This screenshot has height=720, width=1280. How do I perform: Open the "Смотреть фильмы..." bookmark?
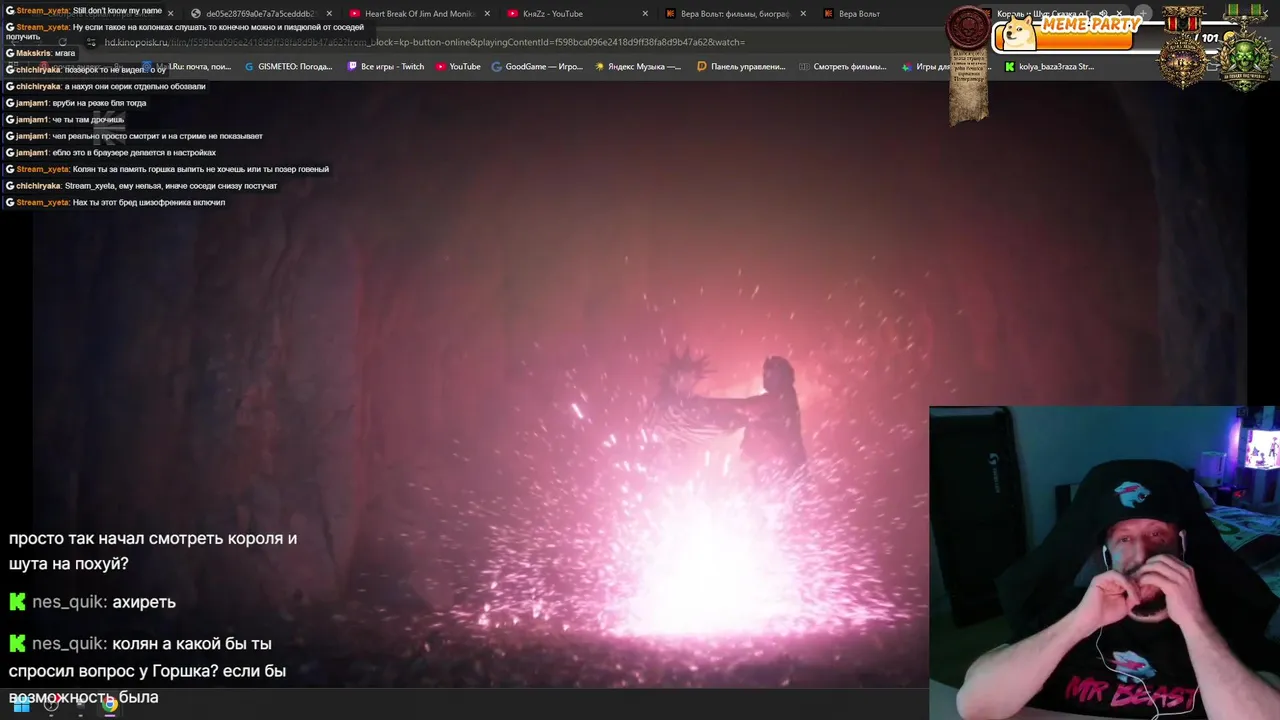pyautogui.click(x=842, y=67)
